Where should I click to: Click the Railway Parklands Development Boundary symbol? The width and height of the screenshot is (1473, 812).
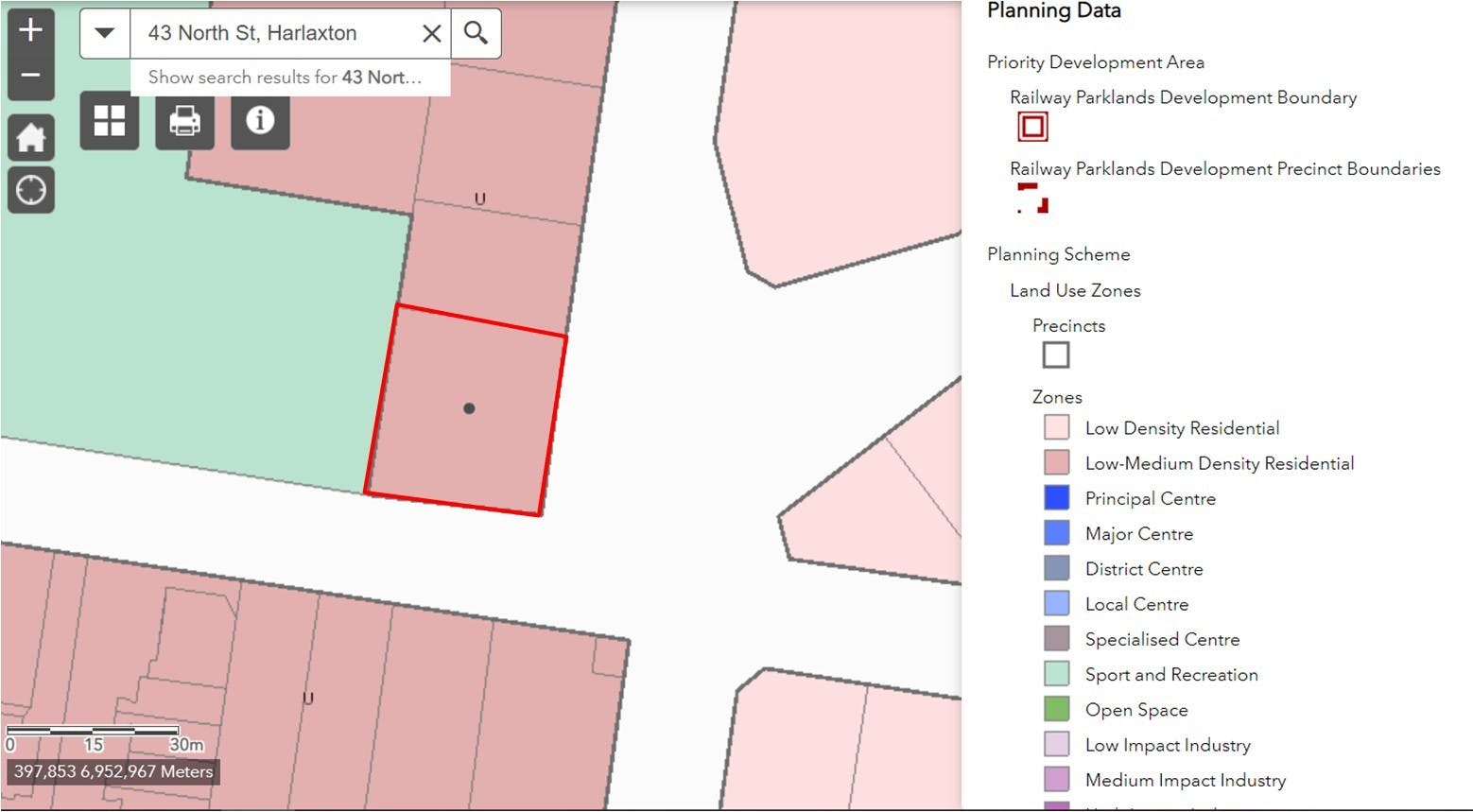pos(1032,127)
